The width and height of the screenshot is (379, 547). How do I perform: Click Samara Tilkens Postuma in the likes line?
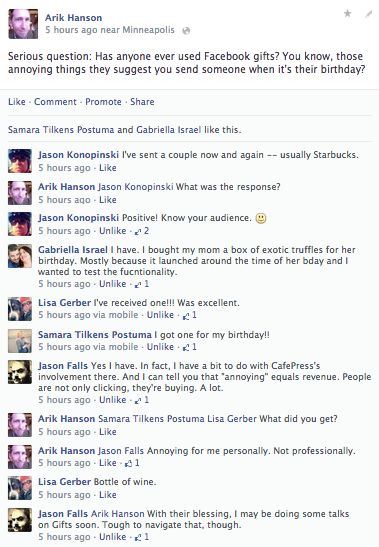point(61,130)
